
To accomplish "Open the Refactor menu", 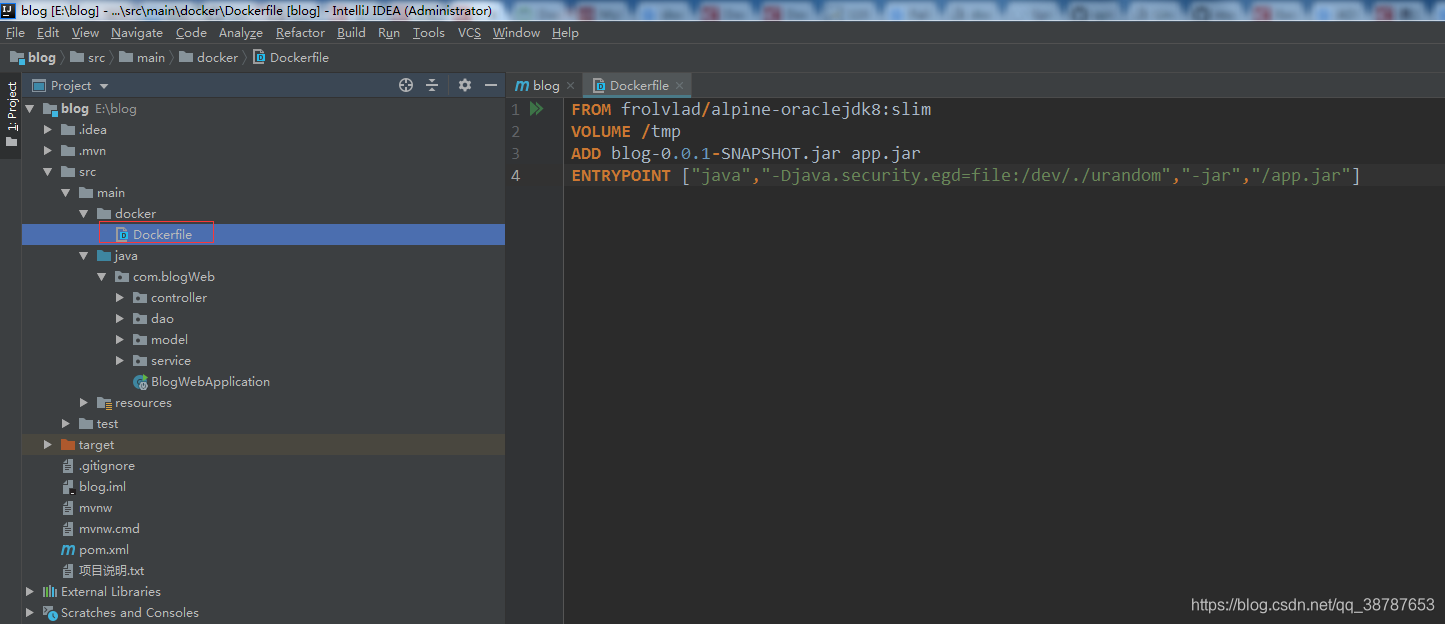I will [x=300, y=33].
